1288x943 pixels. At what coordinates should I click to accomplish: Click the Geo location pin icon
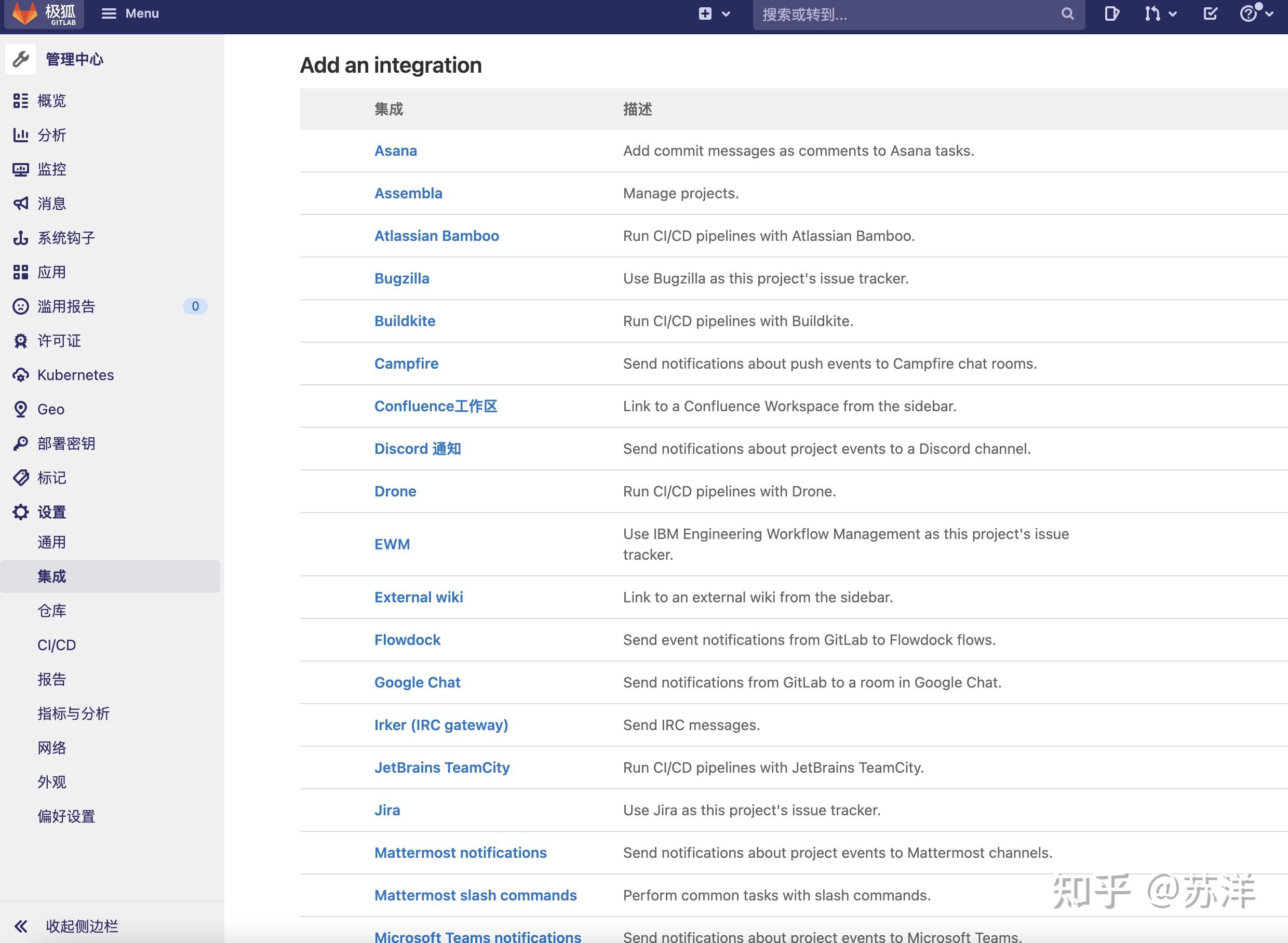(x=21, y=409)
